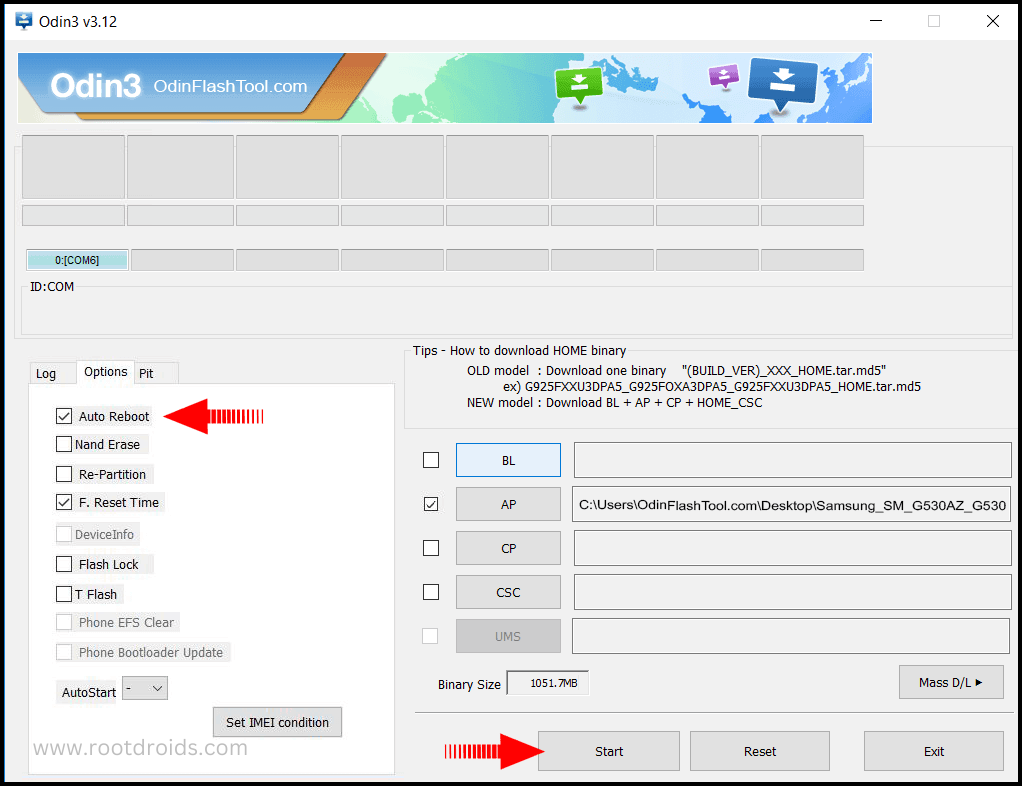Click the Odin3 logo in banner
This screenshot has width=1022, height=786.
point(95,86)
